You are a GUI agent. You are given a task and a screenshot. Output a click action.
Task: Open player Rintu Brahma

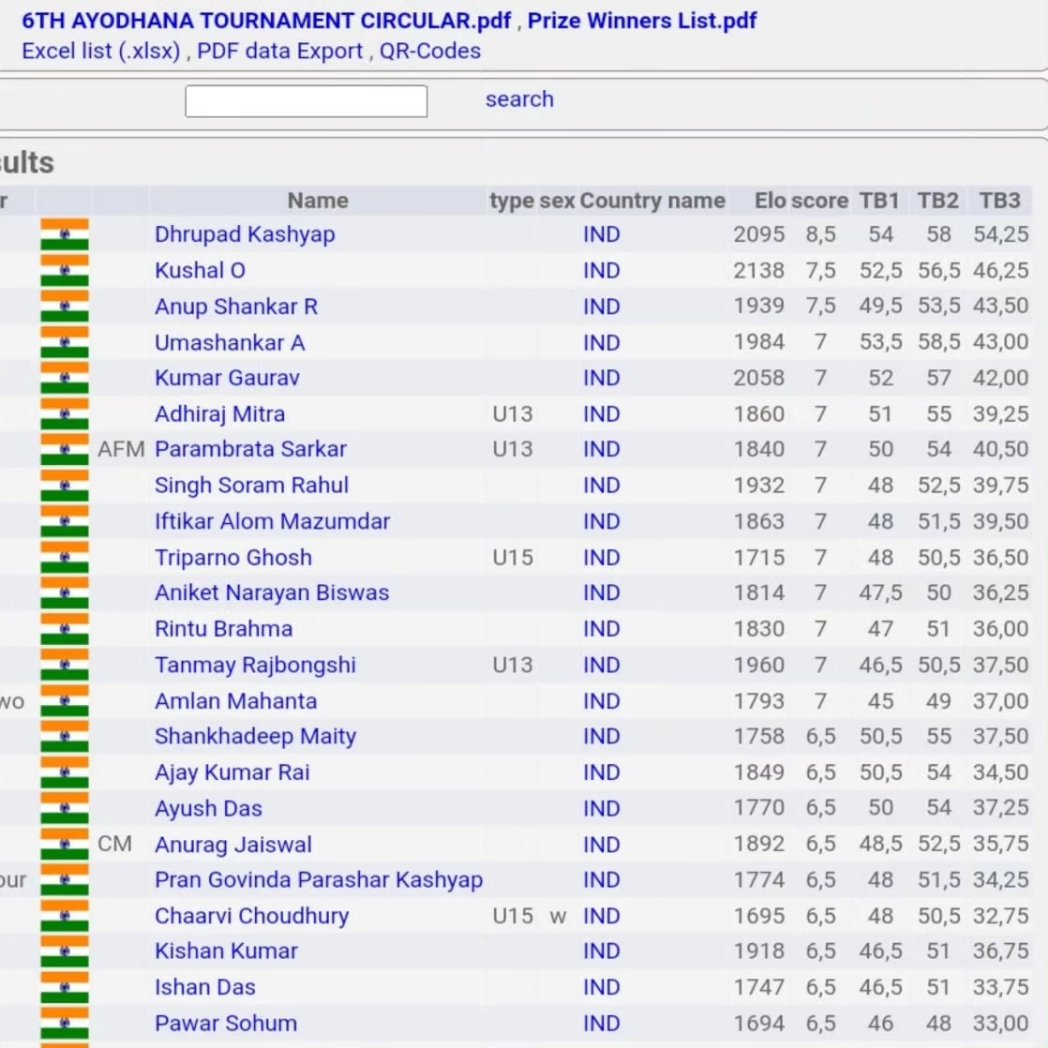tap(223, 629)
